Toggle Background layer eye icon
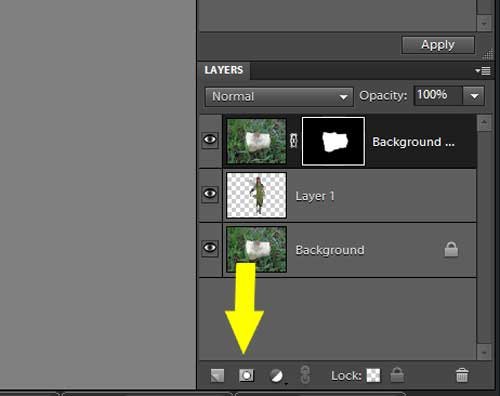The image size is (500, 396). [210, 248]
